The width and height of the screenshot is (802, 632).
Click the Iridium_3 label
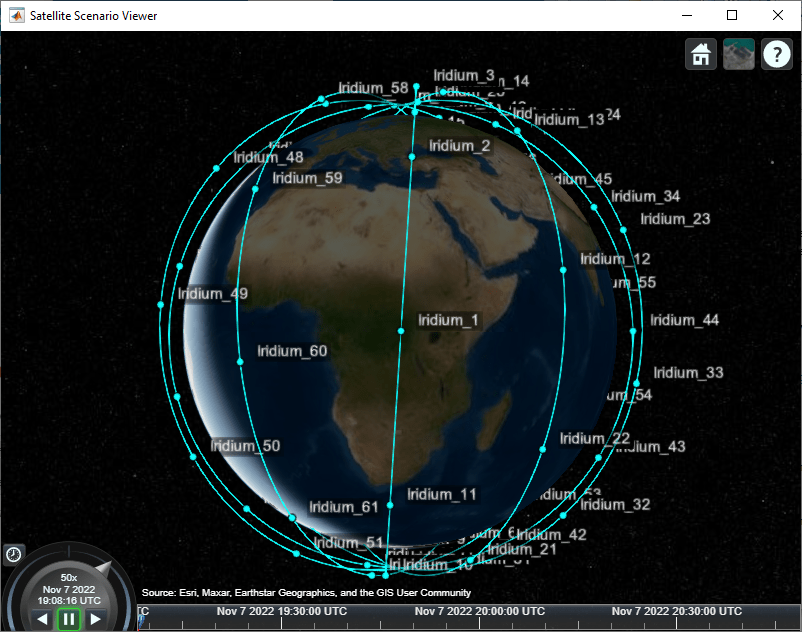pos(464,76)
